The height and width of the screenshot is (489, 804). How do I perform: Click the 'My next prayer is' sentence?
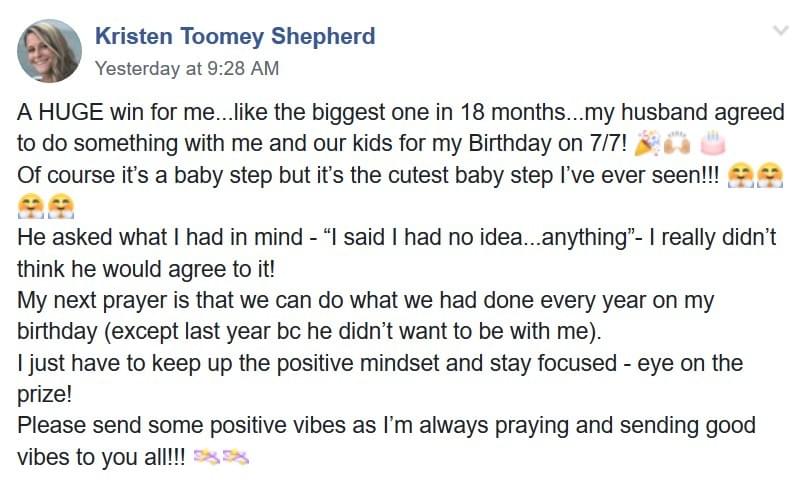coord(365,316)
